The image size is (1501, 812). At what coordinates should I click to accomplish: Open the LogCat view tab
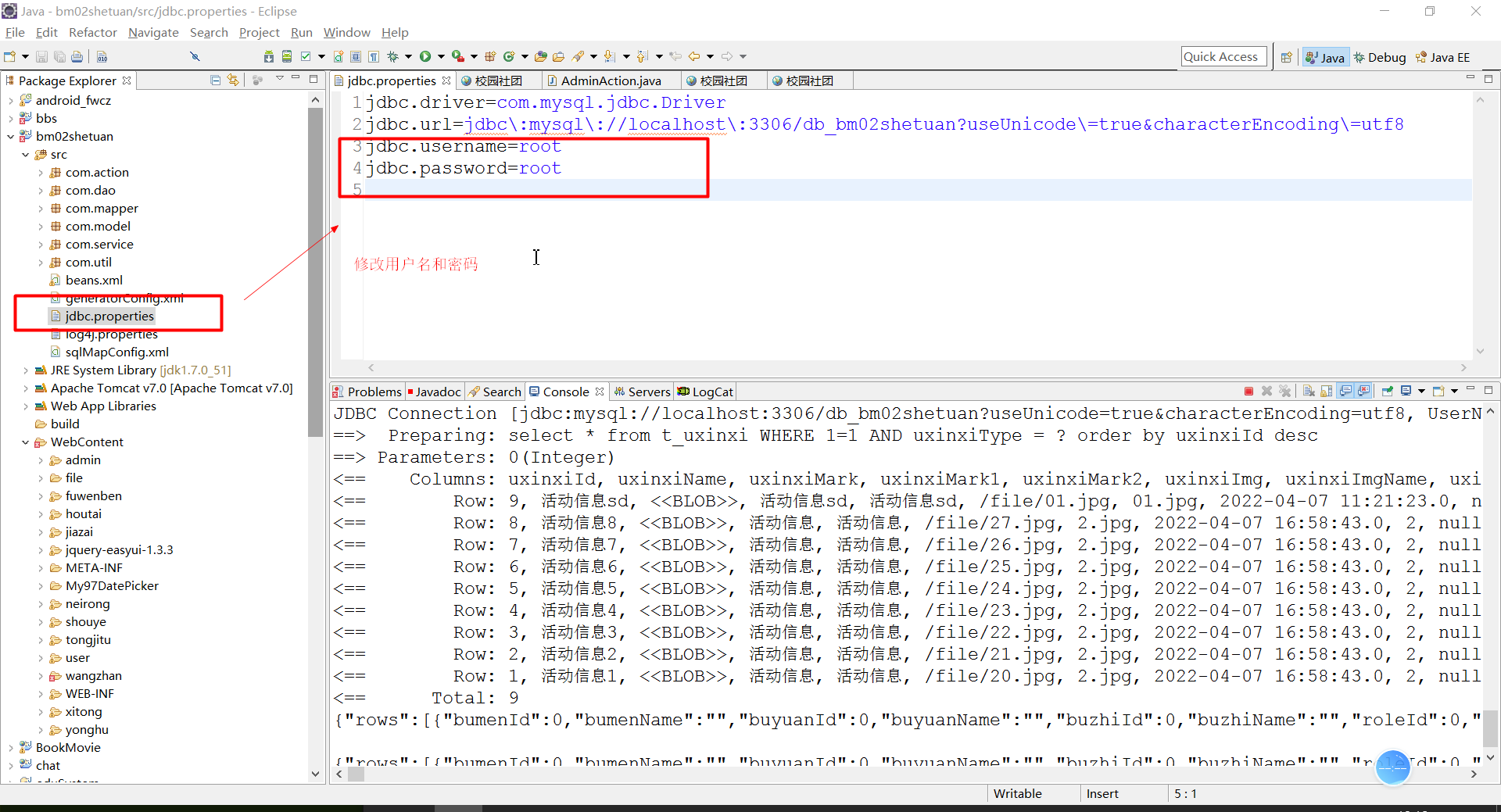[x=705, y=392]
